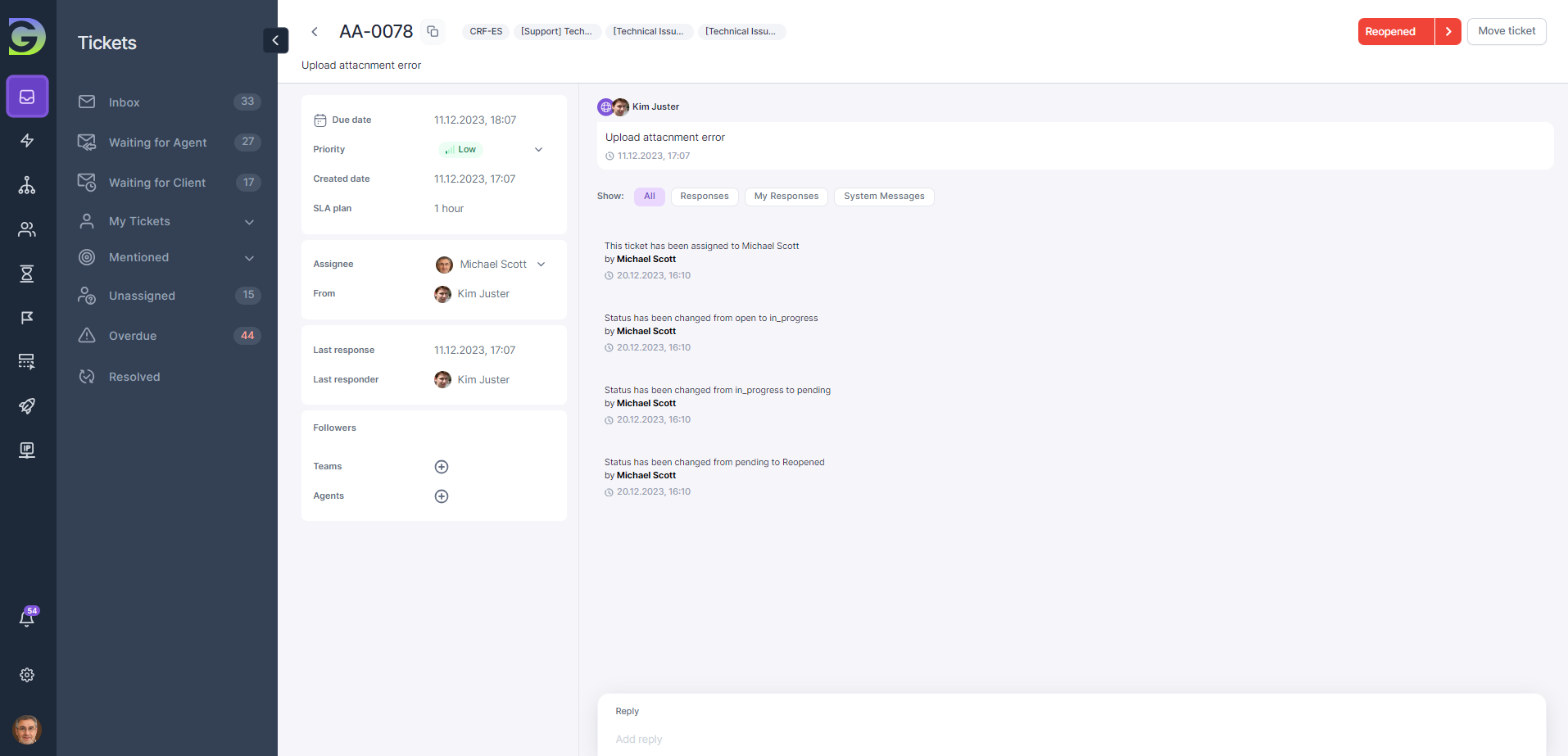Viewport: 1568px width, 756px height.
Task: Open the Overdue tickets list
Action: [x=133, y=336]
